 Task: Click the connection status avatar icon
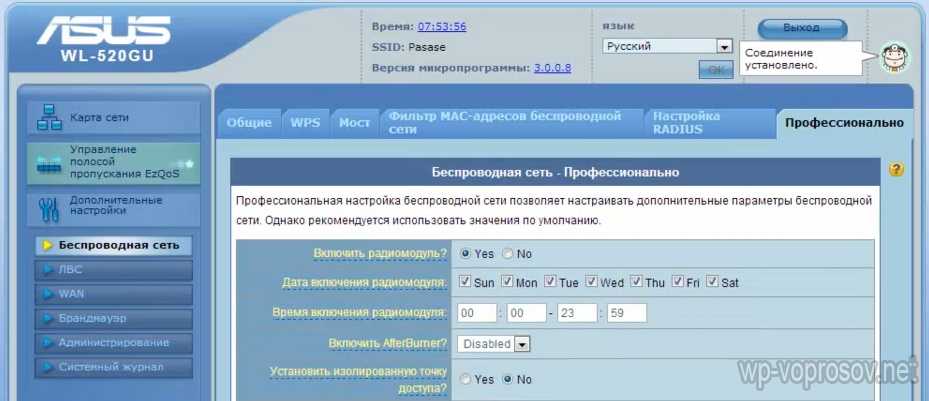(893, 58)
